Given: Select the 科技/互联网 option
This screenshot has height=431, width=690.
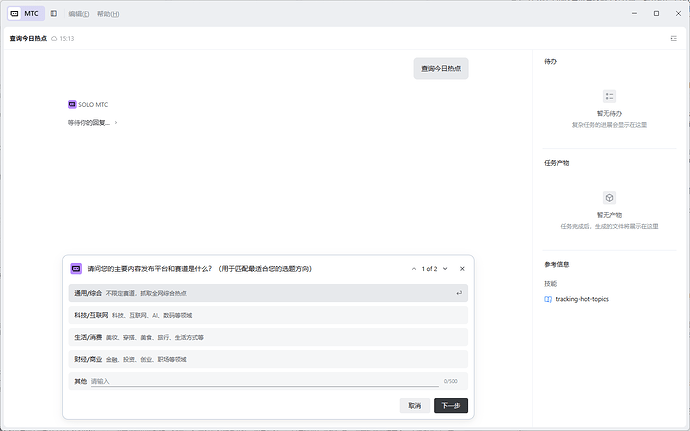Looking at the screenshot, I should (x=268, y=315).
